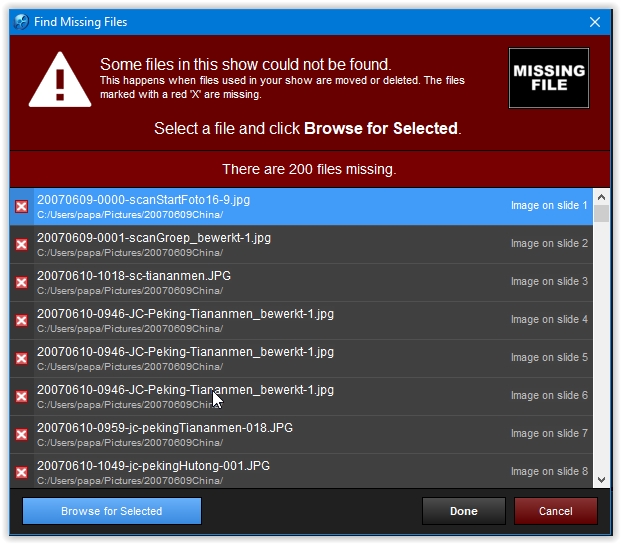The image size is (621, 544).
Task: Click the application icon in the title bar
Action: coord(21,22)
